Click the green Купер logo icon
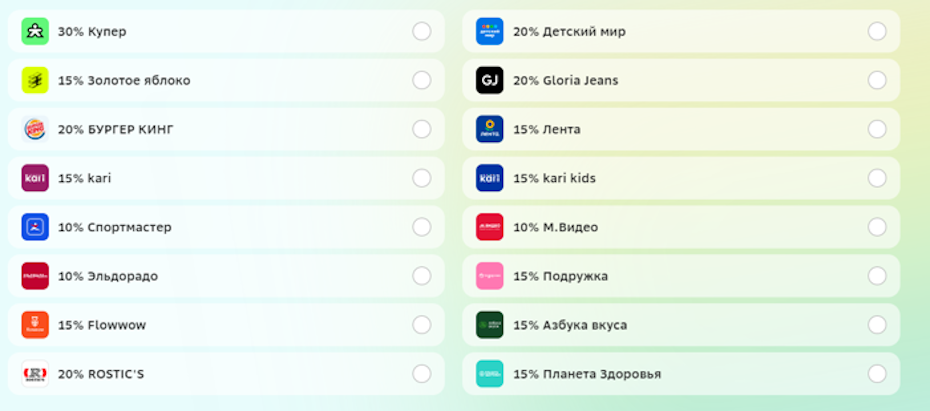The image size is (930, 411). (35, 31)
